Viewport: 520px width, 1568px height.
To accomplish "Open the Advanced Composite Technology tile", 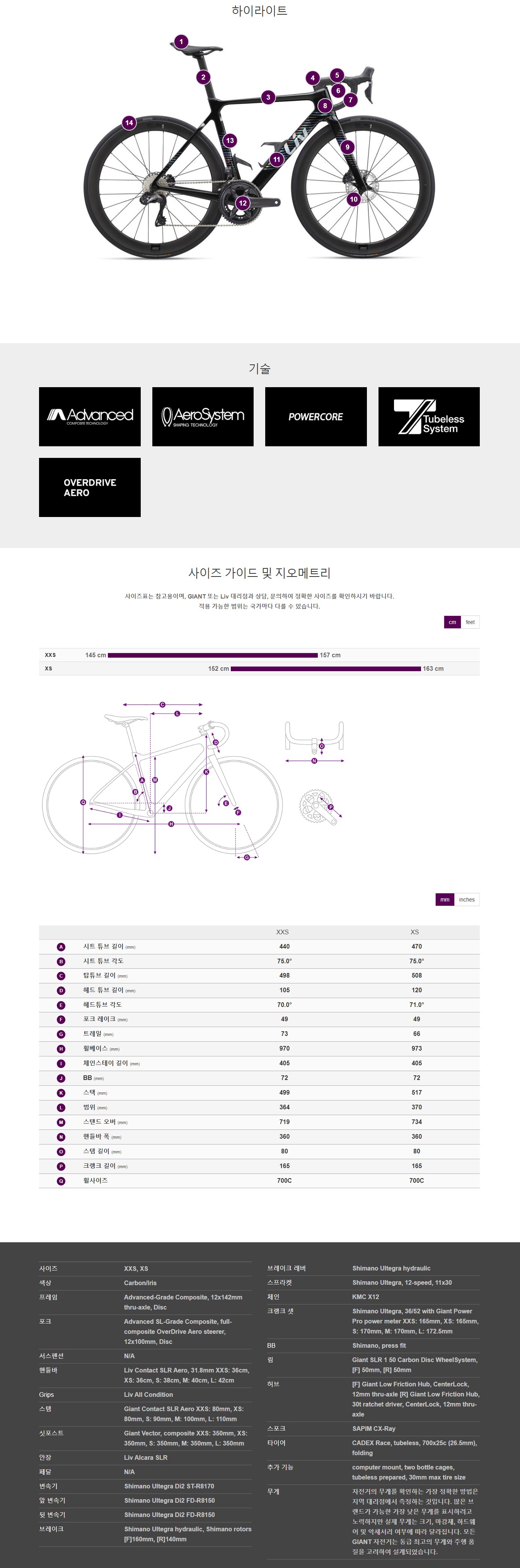I will point(90,417).
